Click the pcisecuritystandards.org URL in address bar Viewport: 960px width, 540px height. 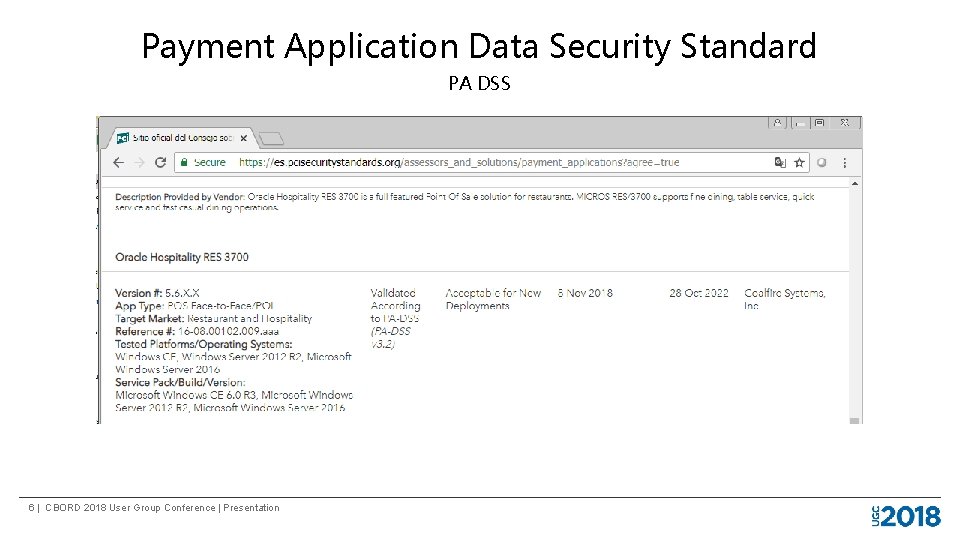459,162
